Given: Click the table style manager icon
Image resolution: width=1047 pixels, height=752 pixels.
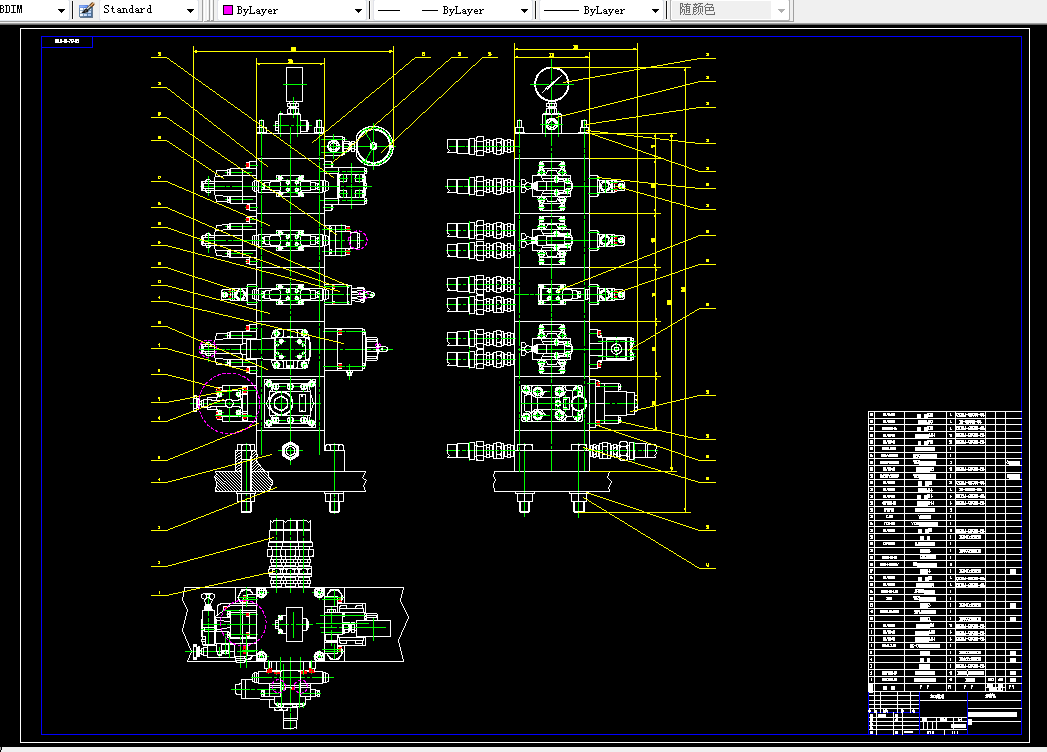Looking at the screenshot, I should pos(86,10).
